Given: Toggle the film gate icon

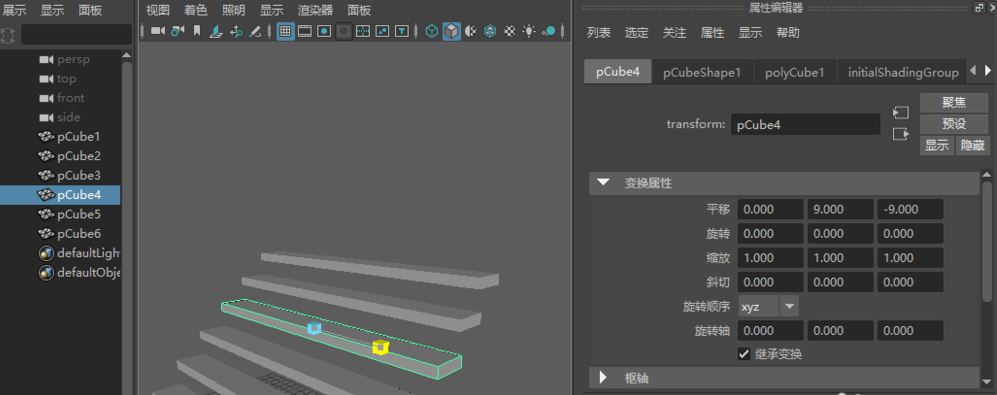Looking at the screenshot, I should point(305,31).
